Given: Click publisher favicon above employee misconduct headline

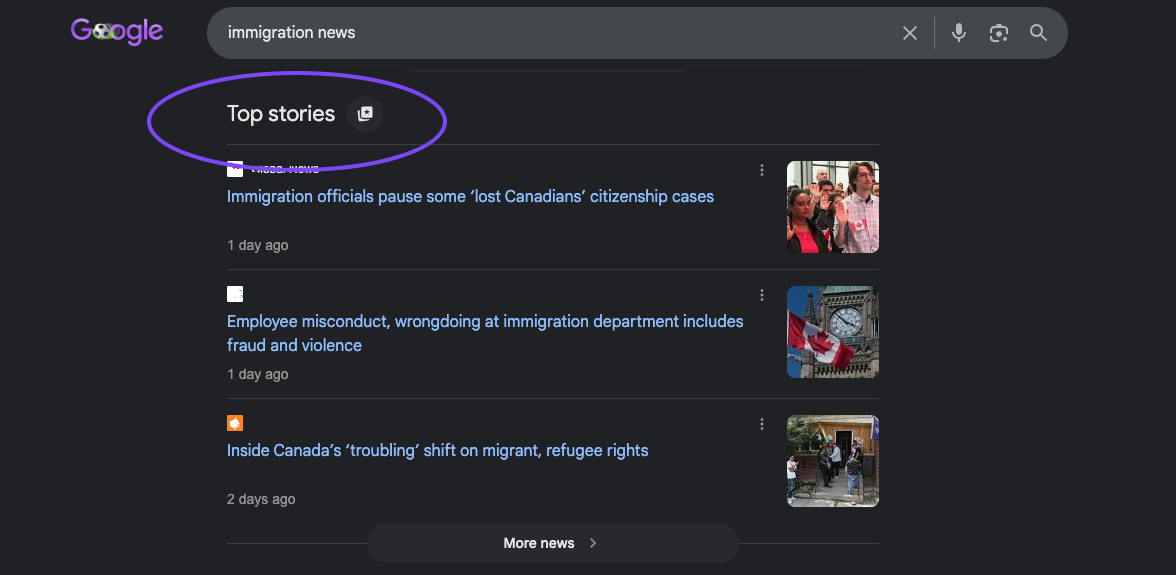Looking at the screenshot, I should (235, 294).
